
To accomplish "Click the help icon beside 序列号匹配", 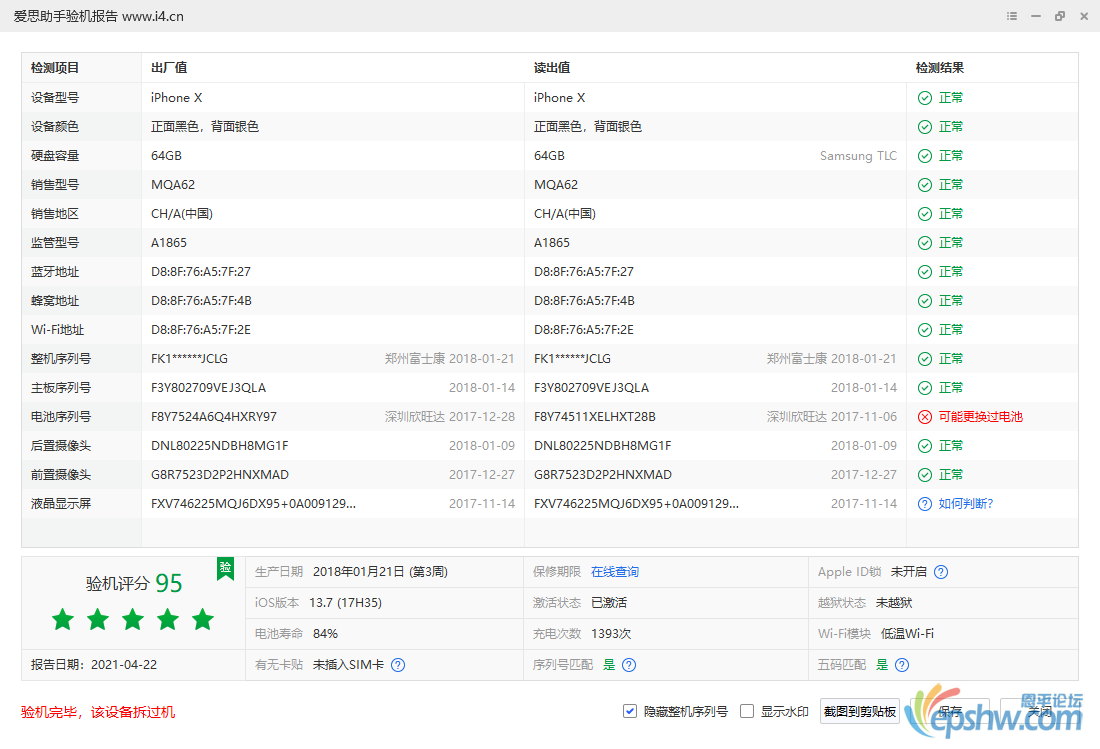I will [x=629, y=665].
